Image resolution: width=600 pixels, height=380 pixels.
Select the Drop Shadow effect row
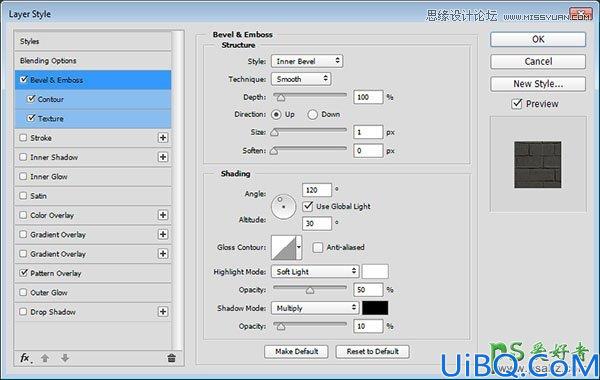[93, 312]
